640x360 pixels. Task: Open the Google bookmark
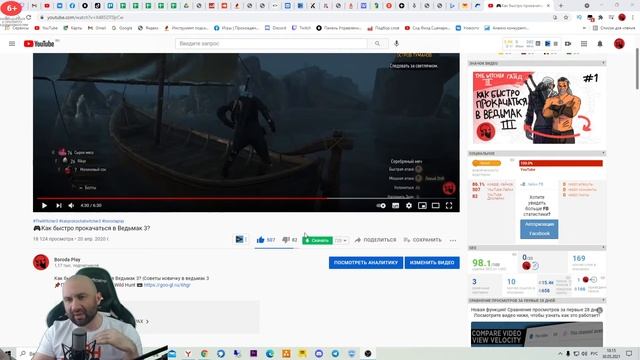[x=122, y=28]
